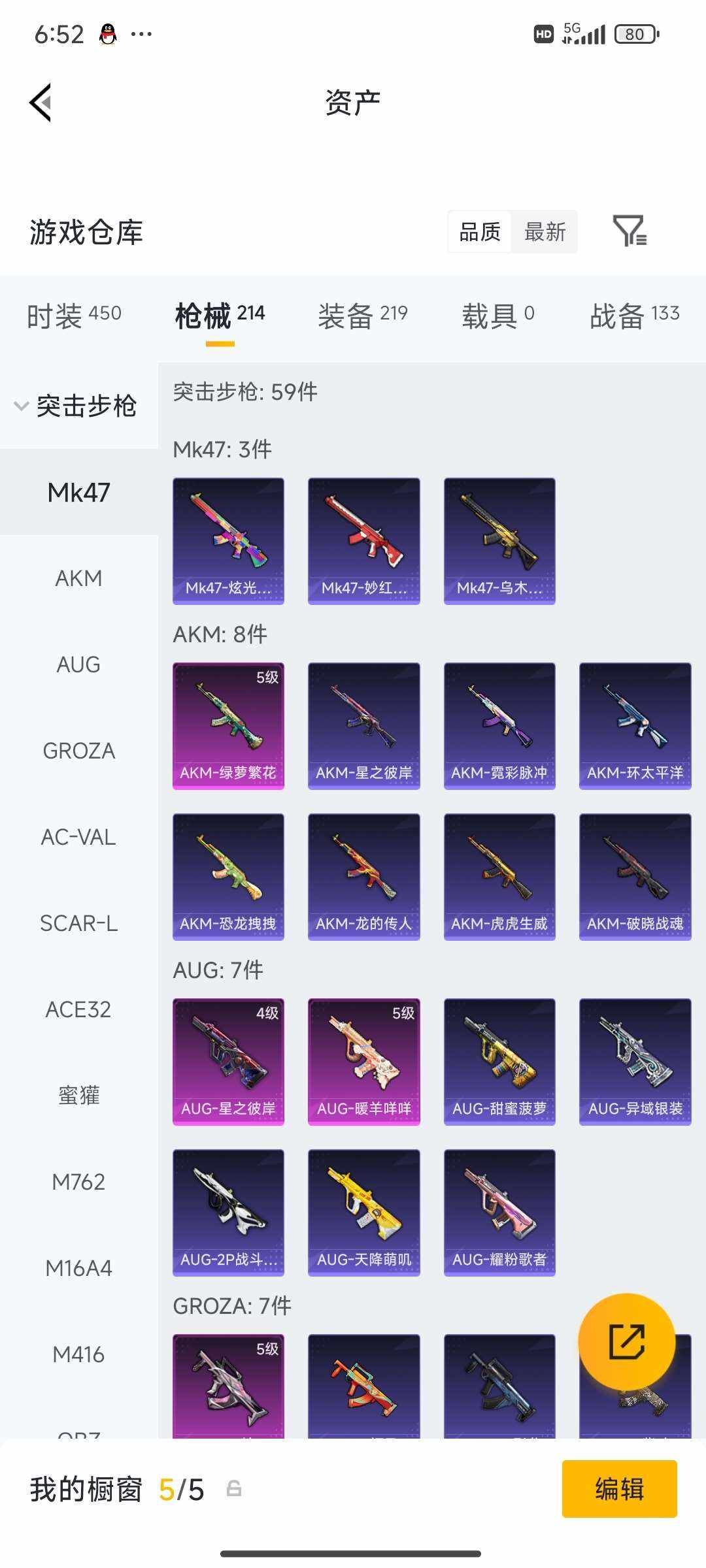
Task: Open the 战备 133 tab
Action: (x=635, y=316)
